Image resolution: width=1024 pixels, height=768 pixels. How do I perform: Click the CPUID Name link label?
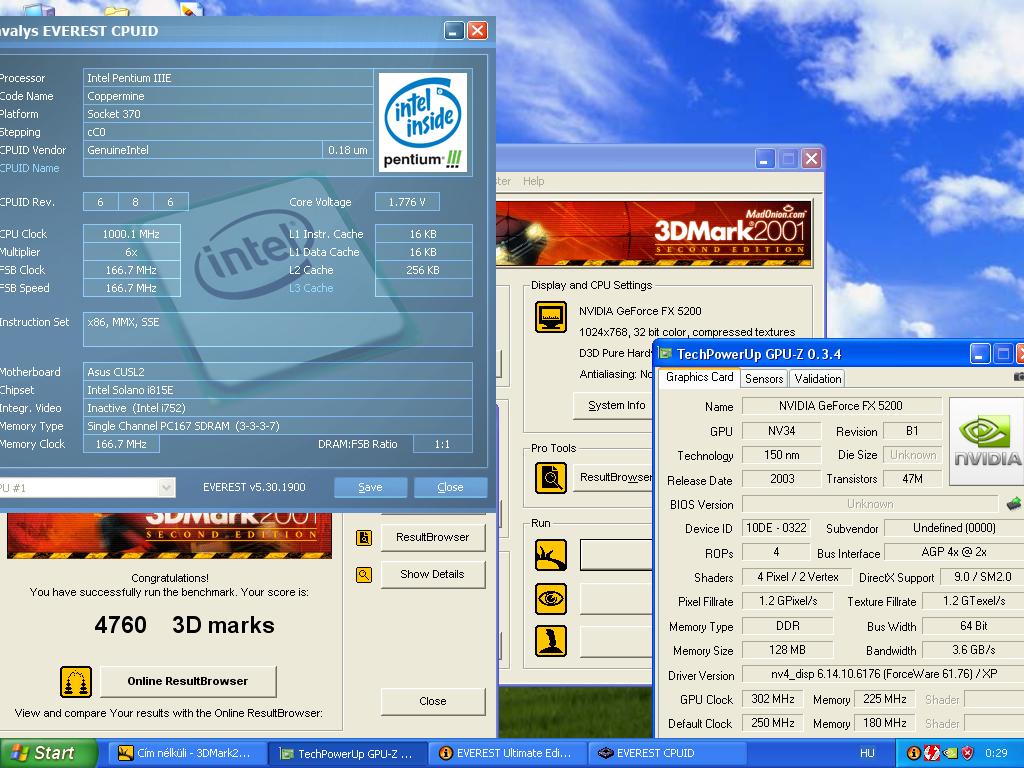pyautogui.click(x=29, y=168)
